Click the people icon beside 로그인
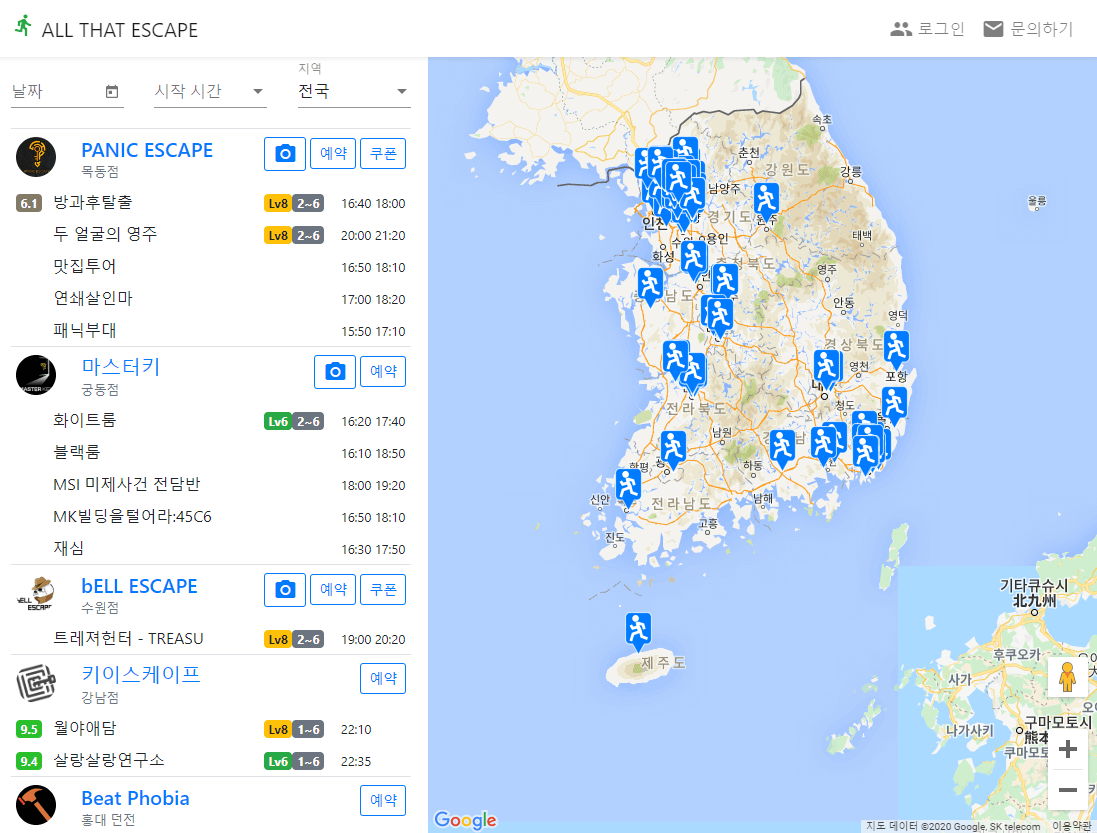1097x833 pixels. point(900,29)
